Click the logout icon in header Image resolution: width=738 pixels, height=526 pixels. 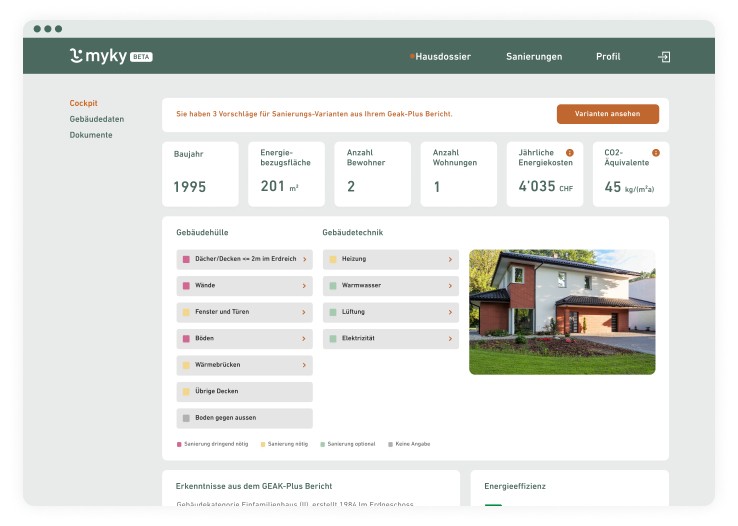(664, 57)
